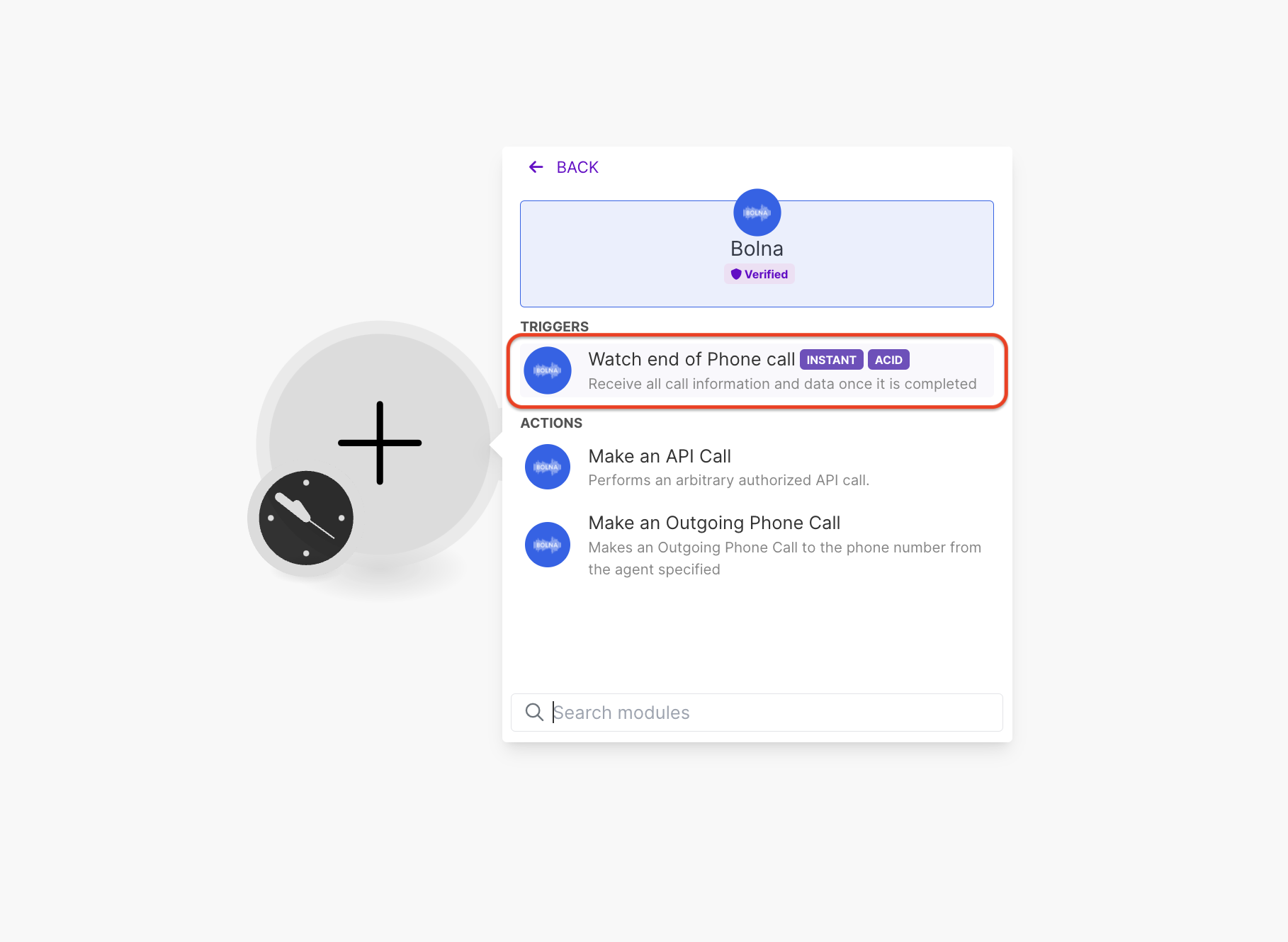Click the Bolna header banner area
Screen dimensions: 1288x942
(757, 254)
